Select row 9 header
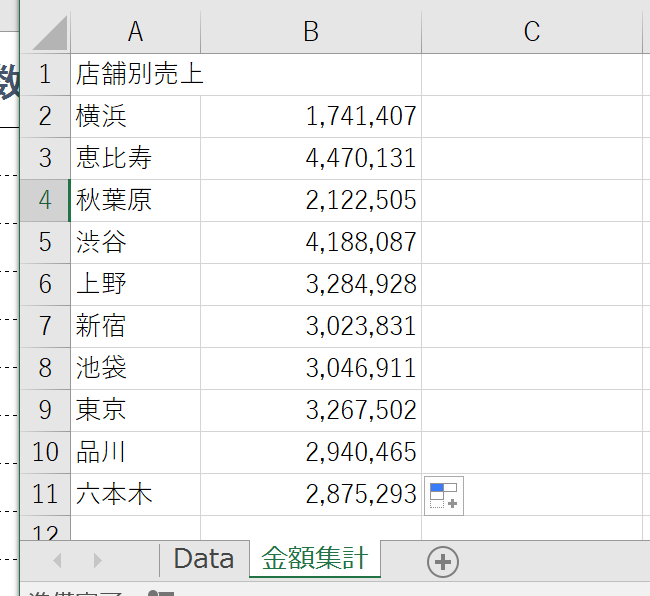 click(45, 410)
